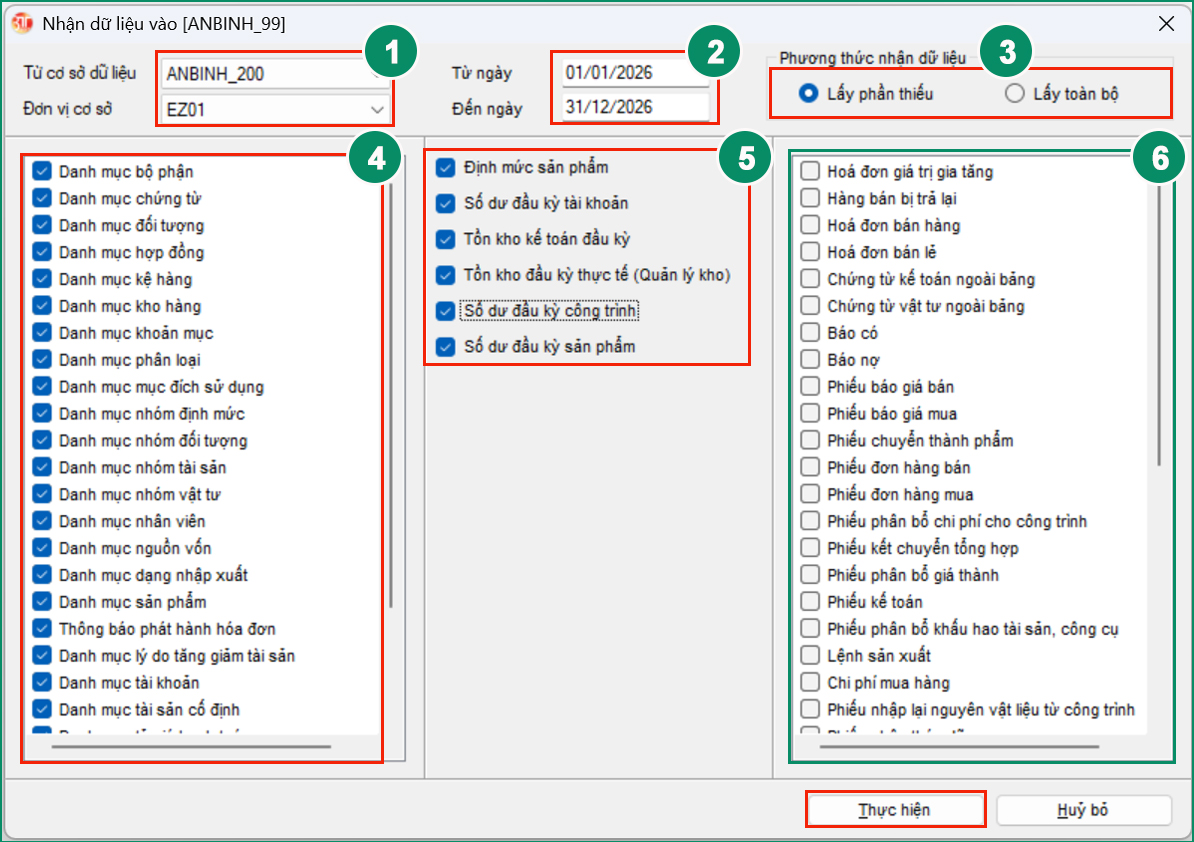Enable 'Phiếu kế toán' checkbox
This screenshot has width=1194, height=842.
click(x=810, y=602)
